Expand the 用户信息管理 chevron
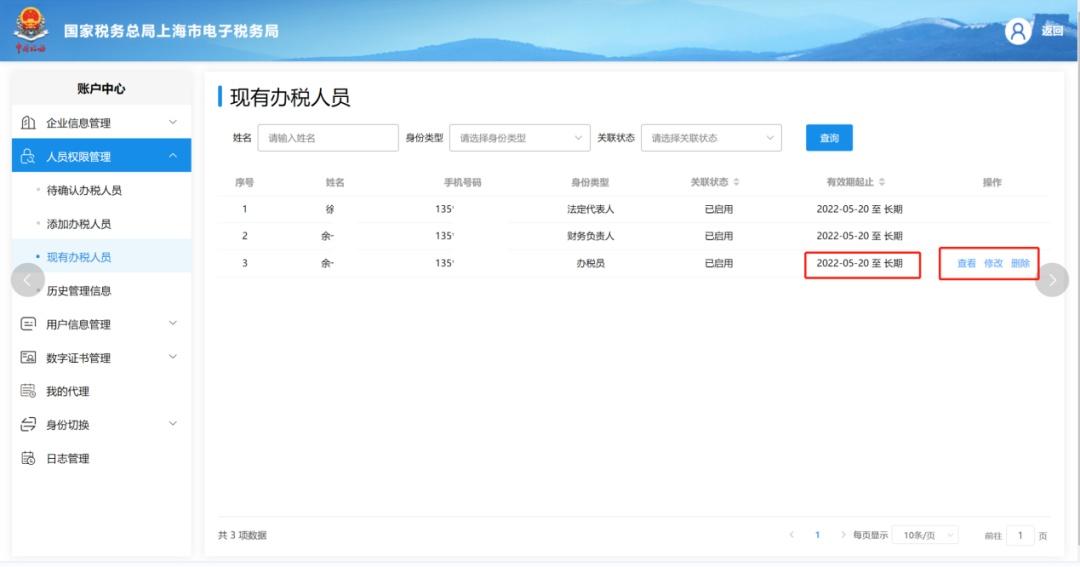1080x567 pixels. [x=173, y=323]
